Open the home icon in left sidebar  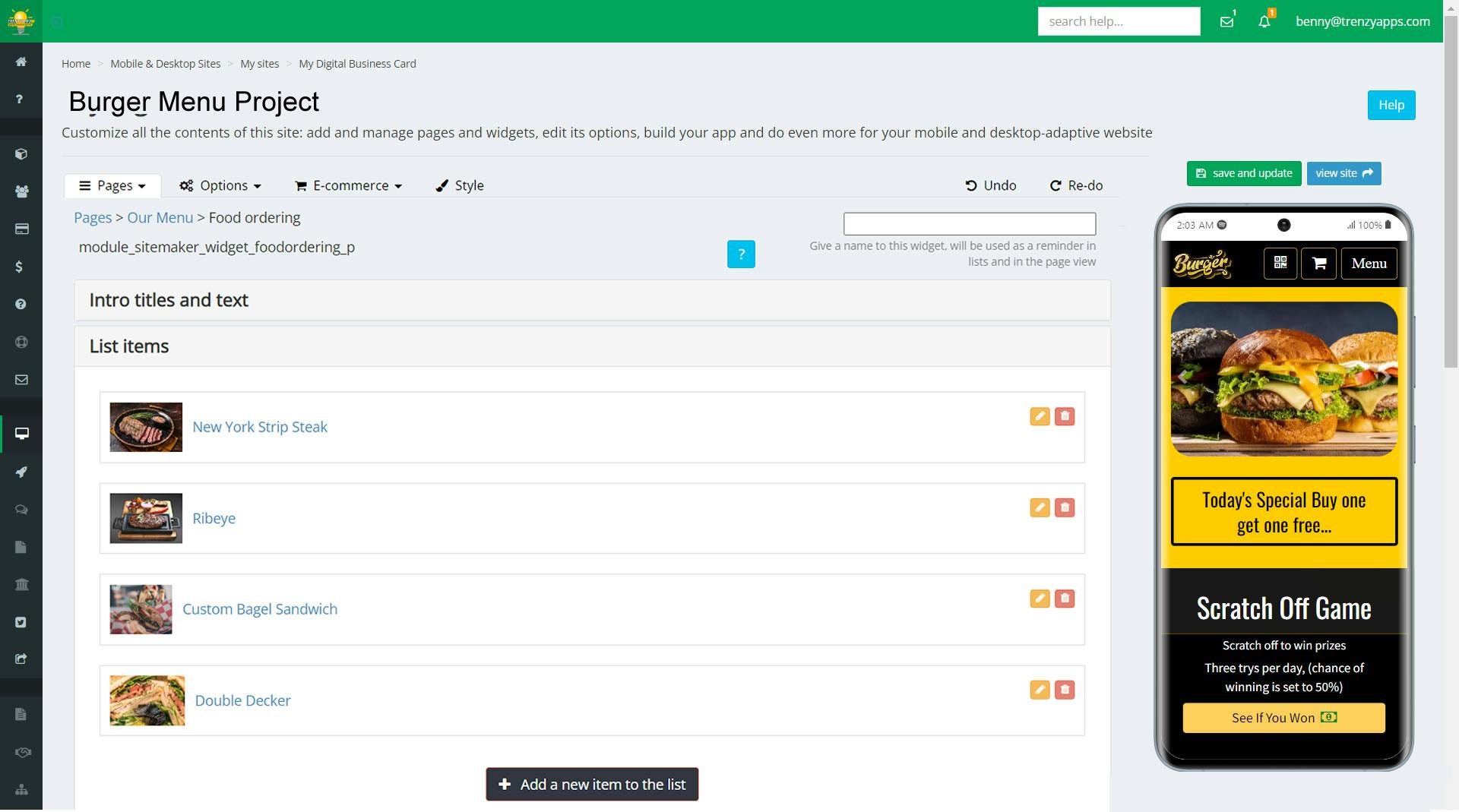[x=21, y=62]
